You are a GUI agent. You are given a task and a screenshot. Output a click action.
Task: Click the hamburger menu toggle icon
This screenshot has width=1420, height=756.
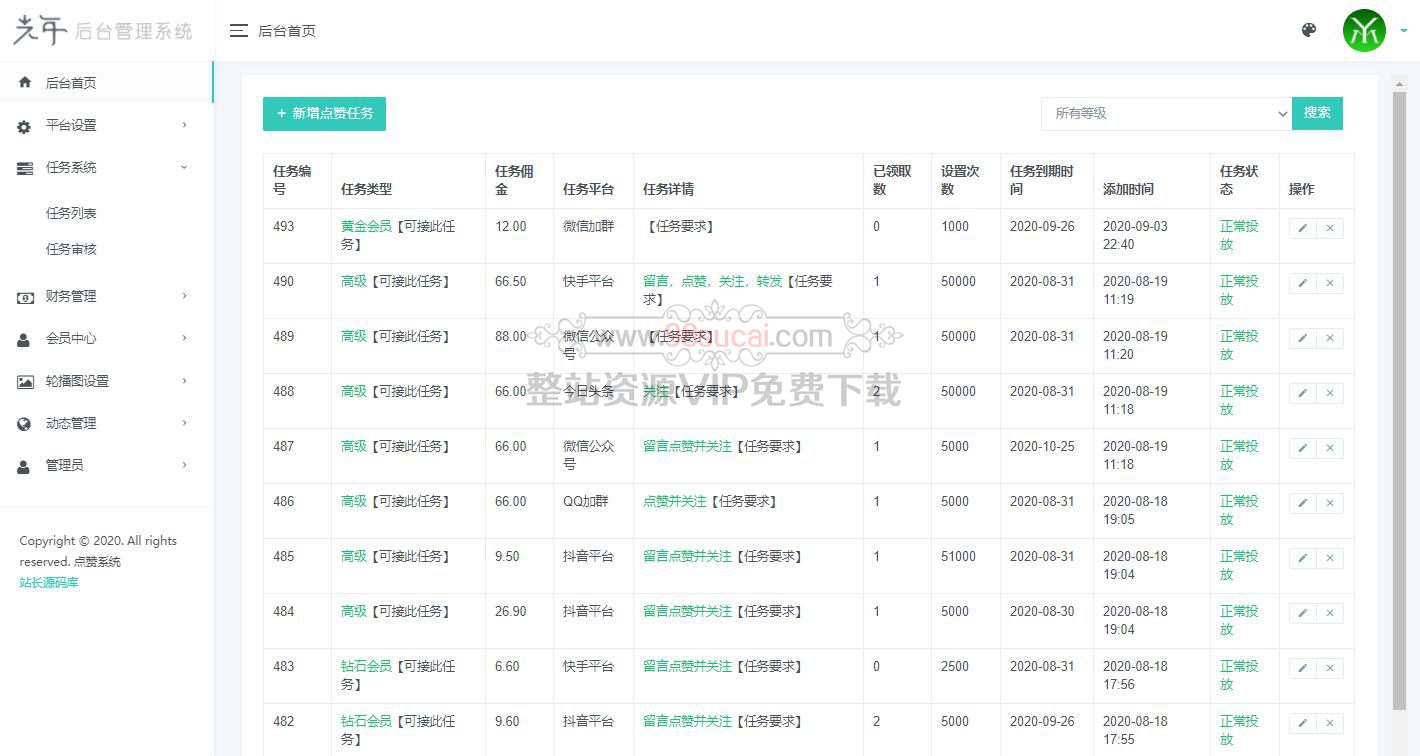238,31
